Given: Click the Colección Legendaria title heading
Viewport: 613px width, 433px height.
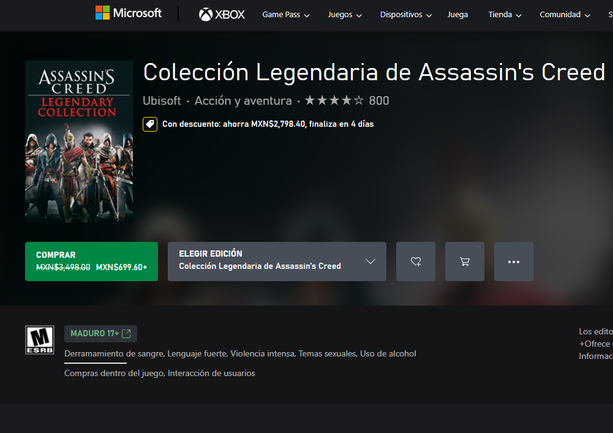Looking at the screenshot, I should 374,72.
